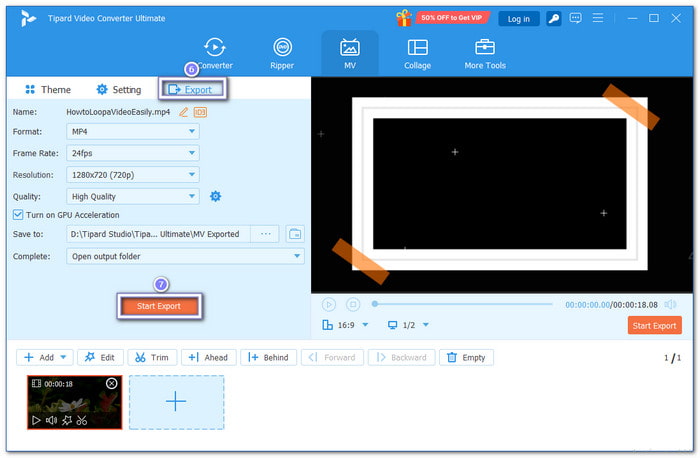Screen dimensions: 700x458
Task: Open the output folder icon
Action: (295, 234)
